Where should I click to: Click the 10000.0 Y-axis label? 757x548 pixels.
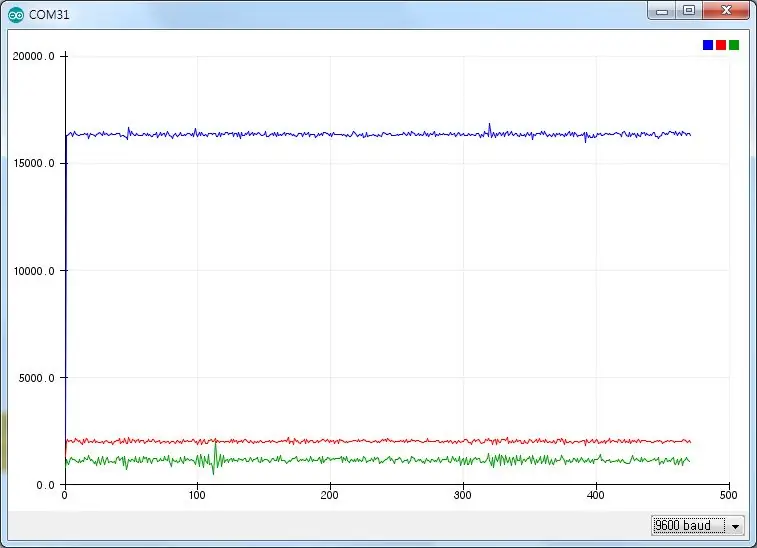coord(33,271)
